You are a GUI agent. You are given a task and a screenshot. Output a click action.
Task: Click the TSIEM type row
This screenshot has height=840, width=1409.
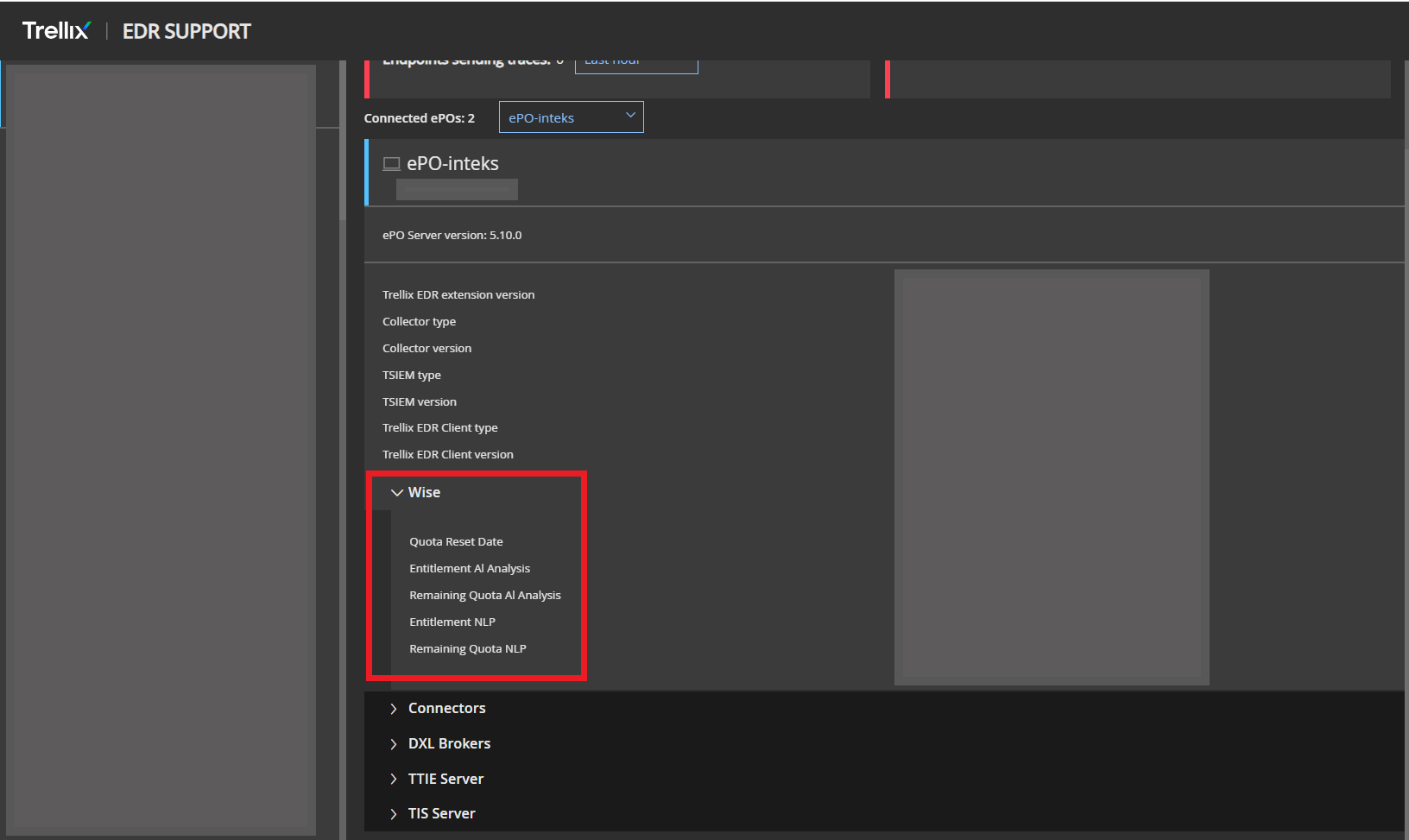pyautogui.click(x=412, y=375)
